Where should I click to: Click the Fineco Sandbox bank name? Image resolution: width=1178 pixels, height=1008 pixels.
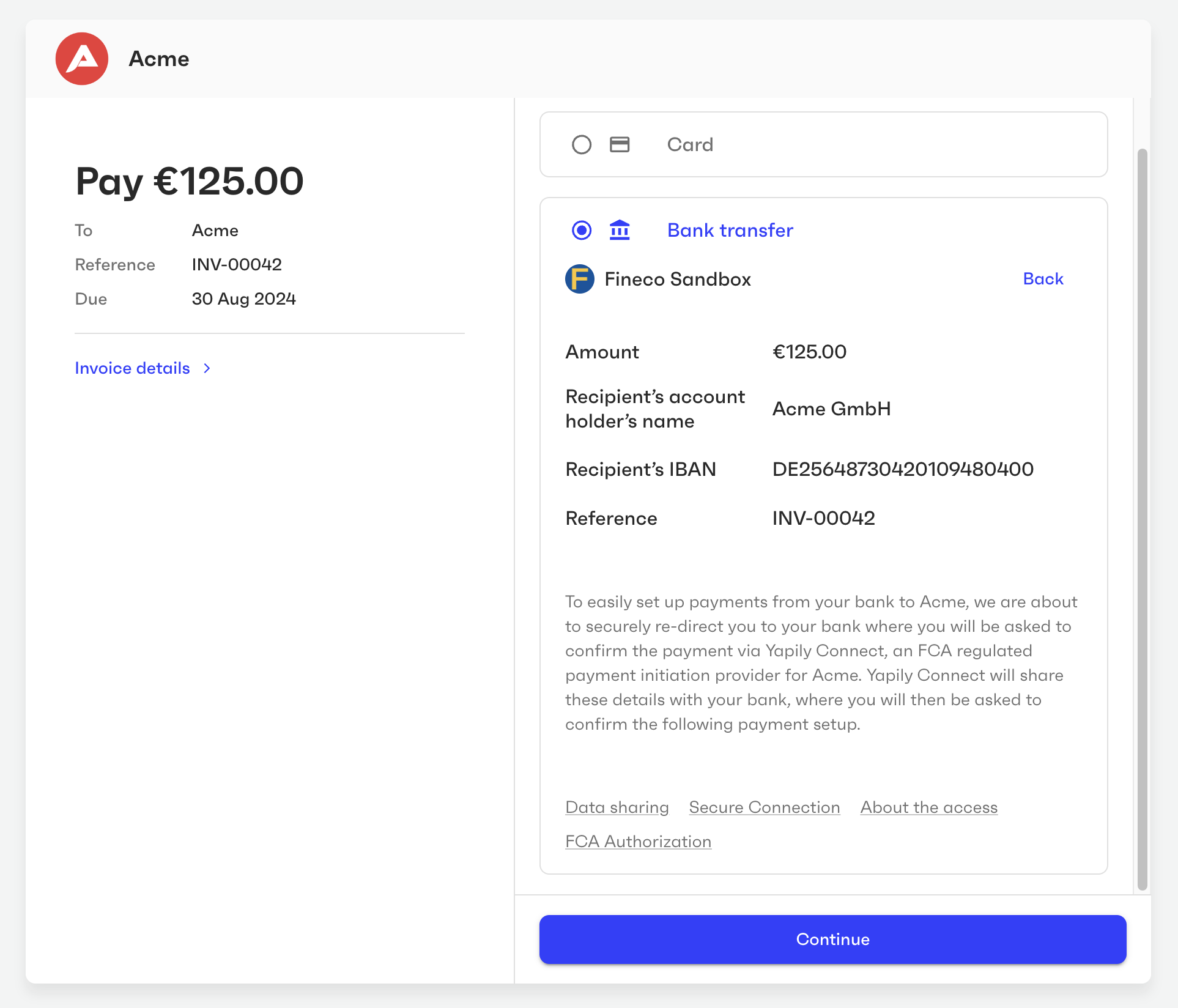point(678,279)
